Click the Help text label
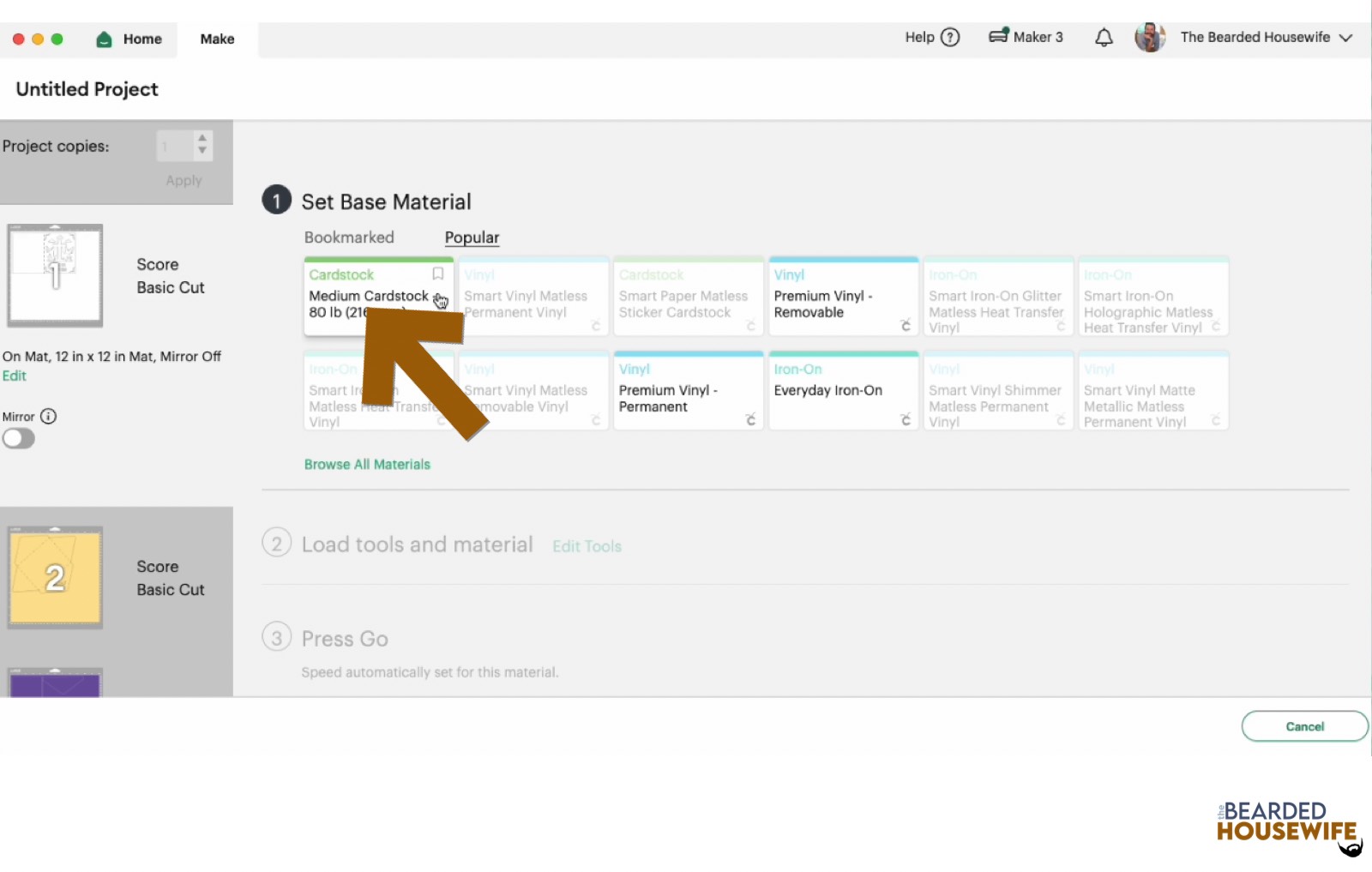This screenshot has width=1372, height=872. pos(919,37)
